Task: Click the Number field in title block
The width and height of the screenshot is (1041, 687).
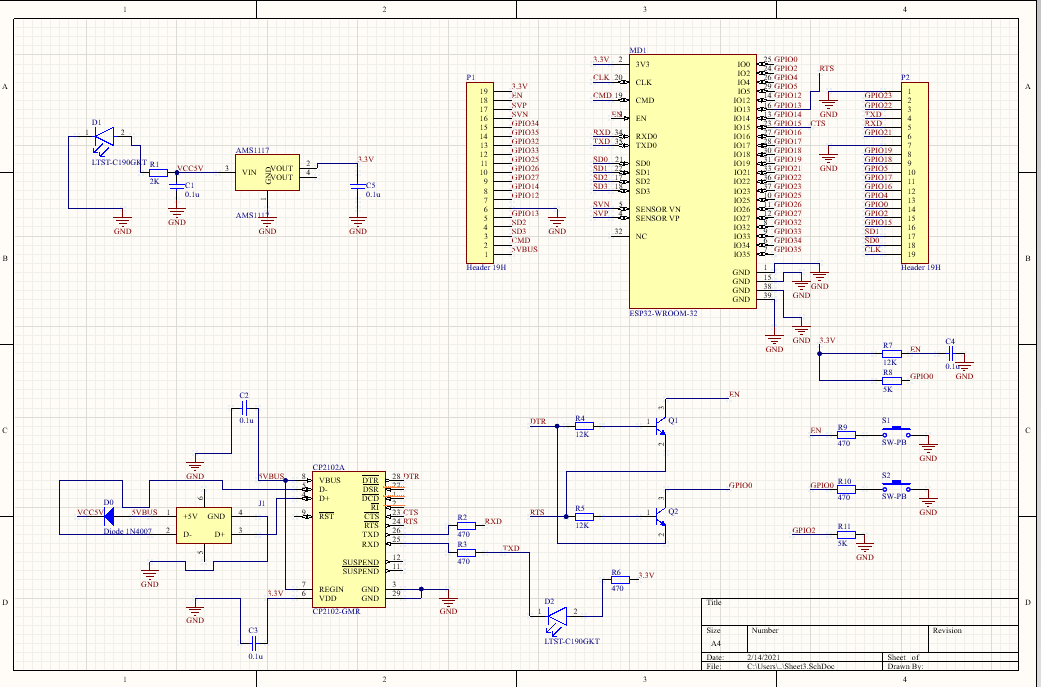Action: [839, 639]
